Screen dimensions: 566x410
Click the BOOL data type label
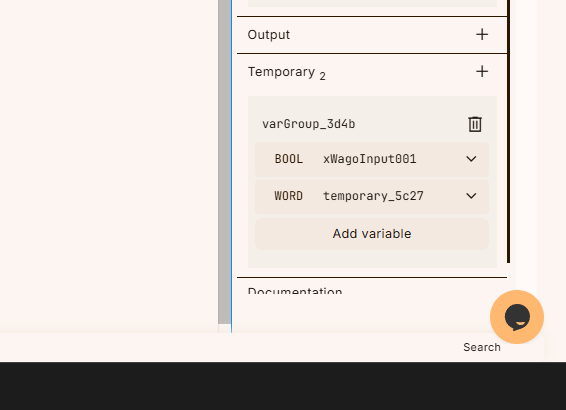[289, 159]
